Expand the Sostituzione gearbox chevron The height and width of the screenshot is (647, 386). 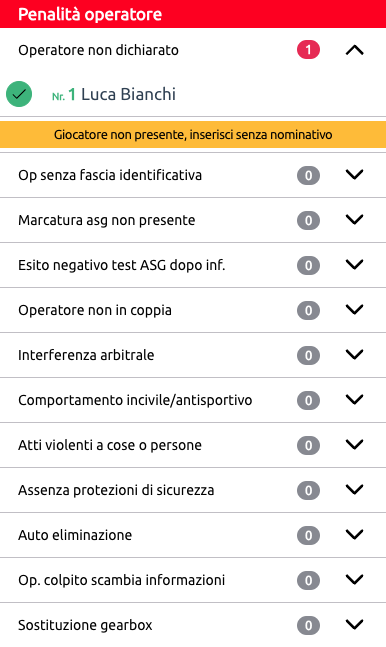tap(354, 625)
